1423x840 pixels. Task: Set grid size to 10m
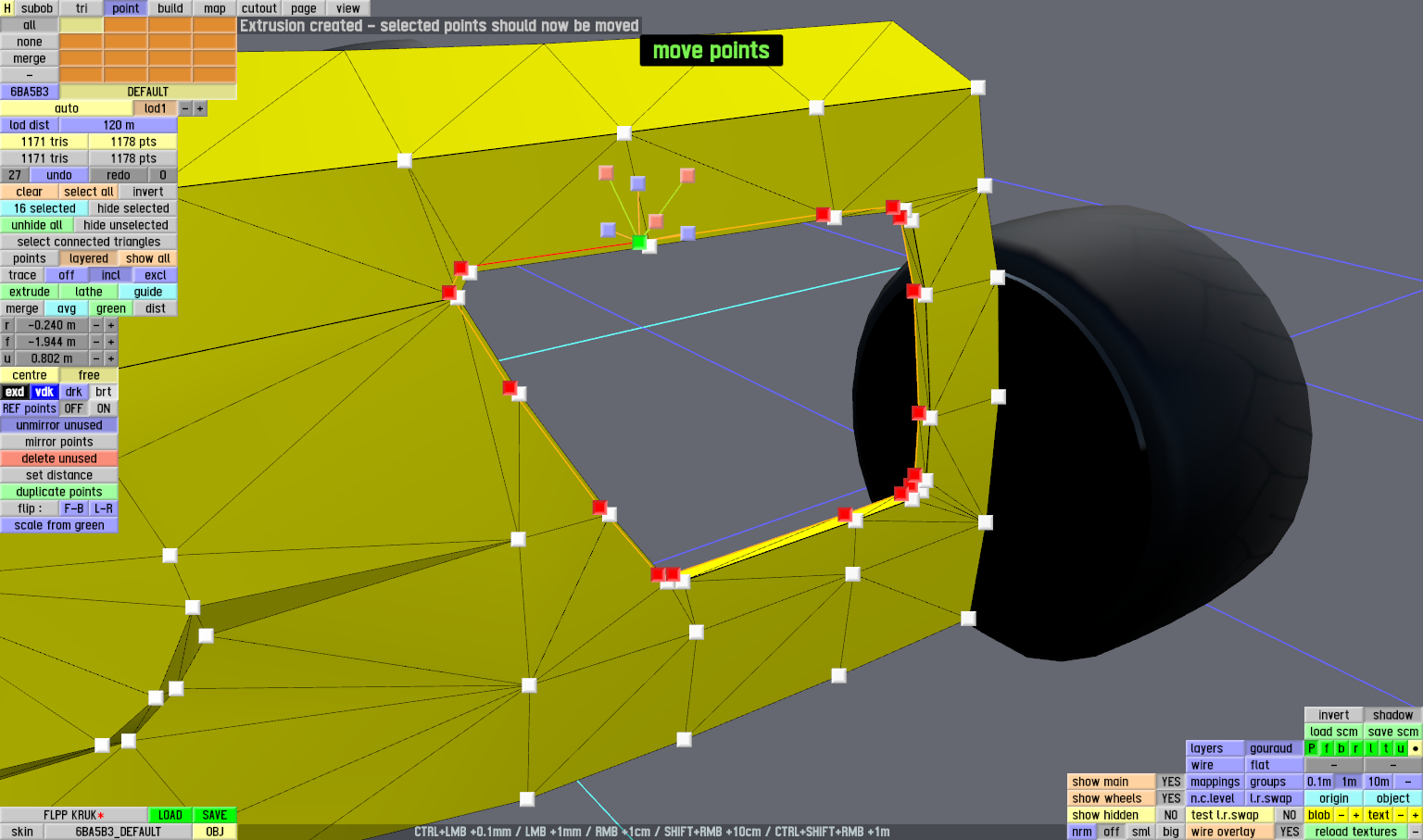(x=1379, y=782)
